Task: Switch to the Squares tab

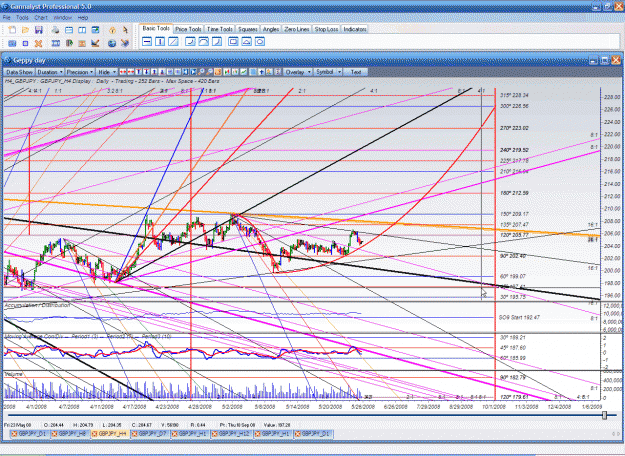Action: pos(248,29)
